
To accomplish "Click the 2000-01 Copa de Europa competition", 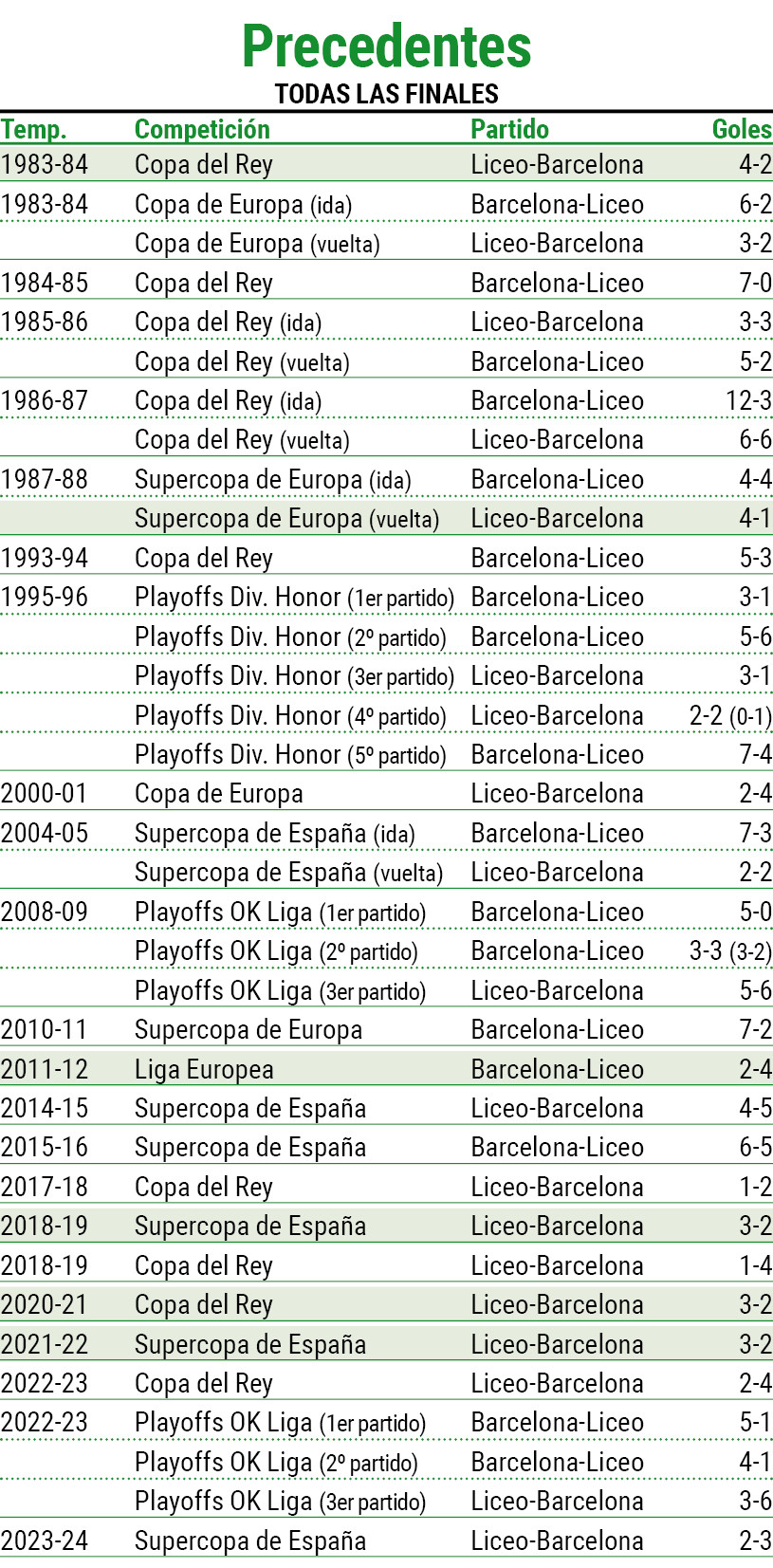I will pos(219,794).
